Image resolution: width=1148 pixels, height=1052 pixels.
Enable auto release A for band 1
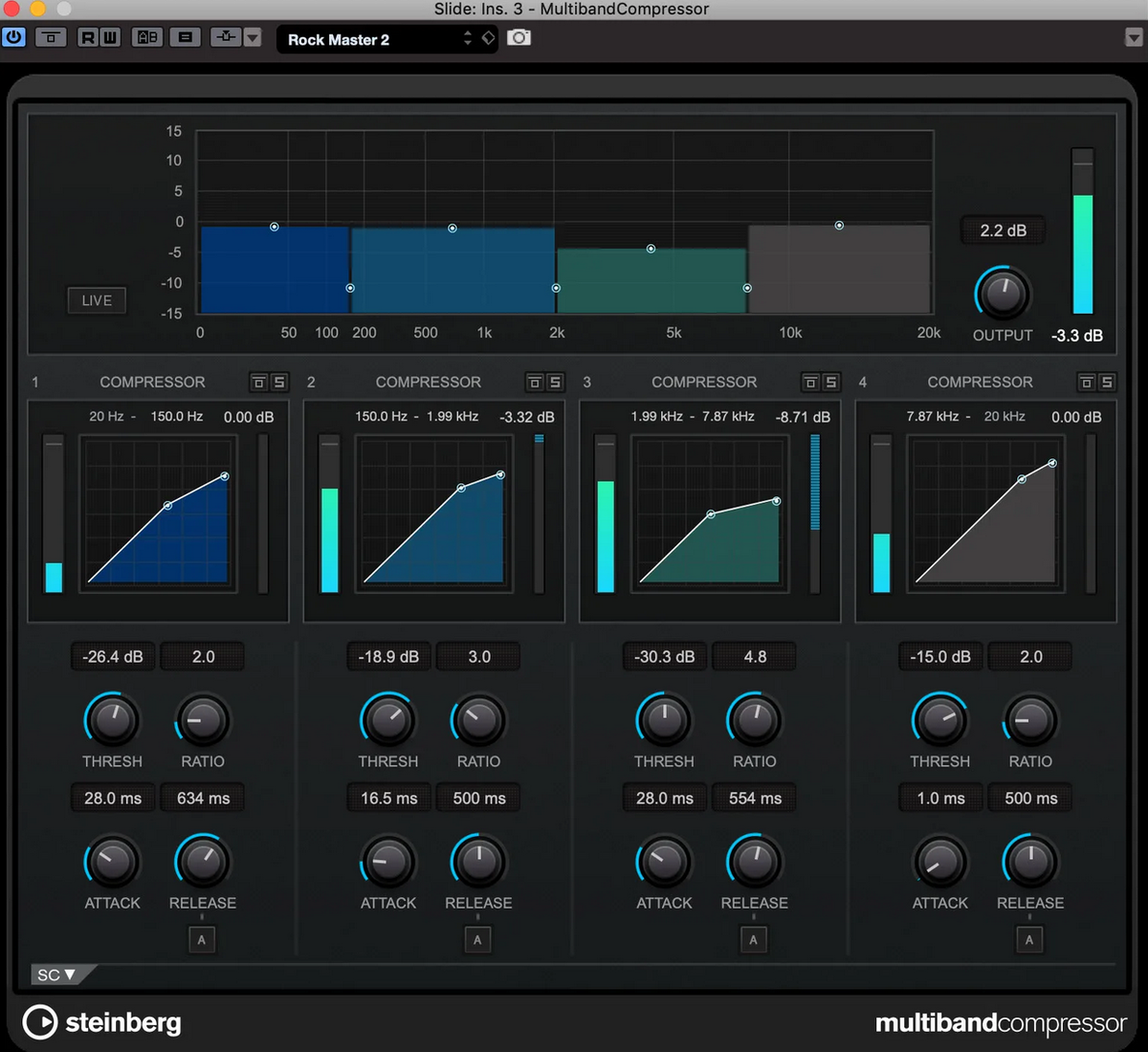pyautogui.click(x=202, y=940)
